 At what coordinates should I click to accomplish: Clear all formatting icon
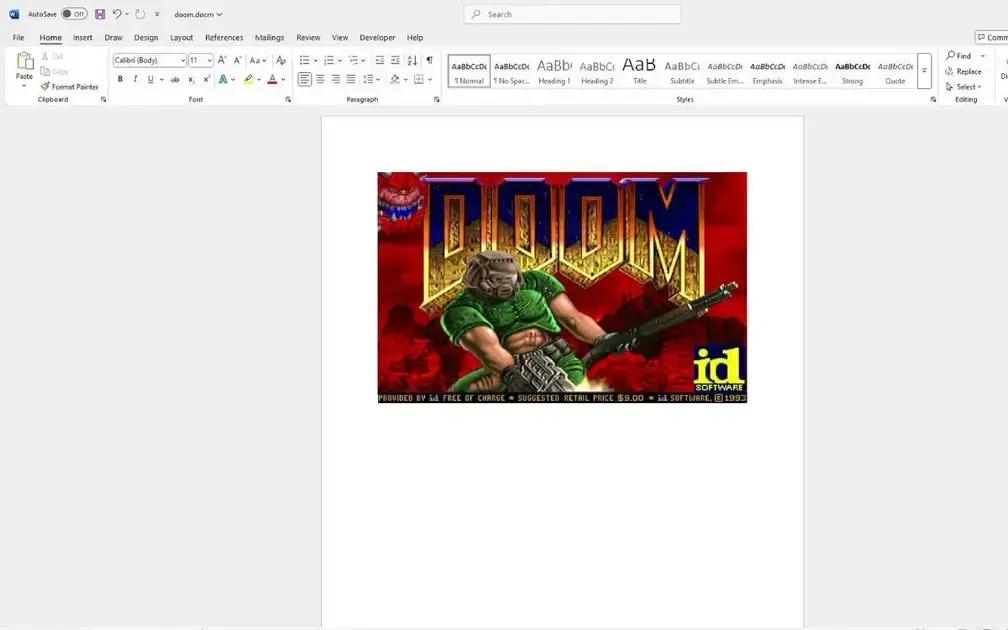[x=281, y=60]
